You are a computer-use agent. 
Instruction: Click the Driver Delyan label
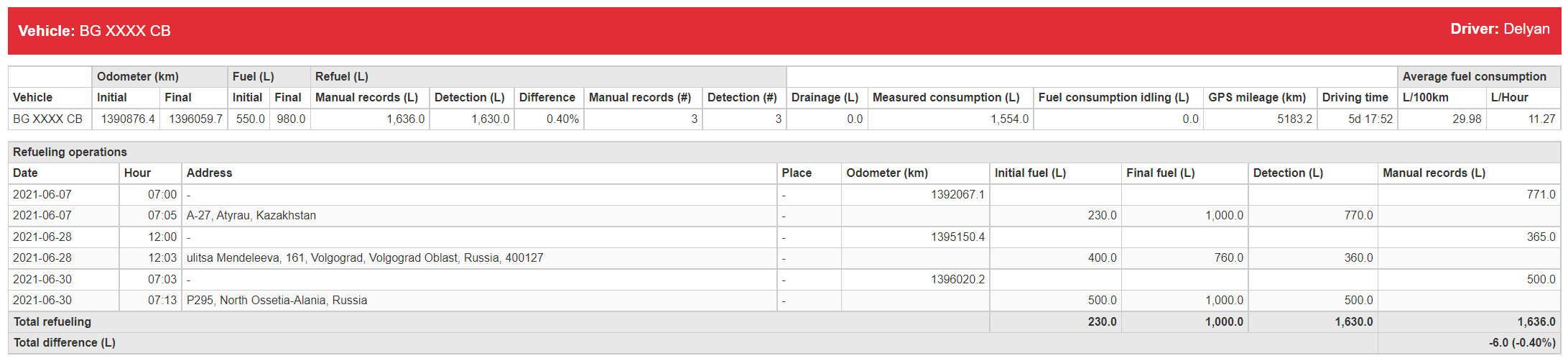click(1500, 29)
